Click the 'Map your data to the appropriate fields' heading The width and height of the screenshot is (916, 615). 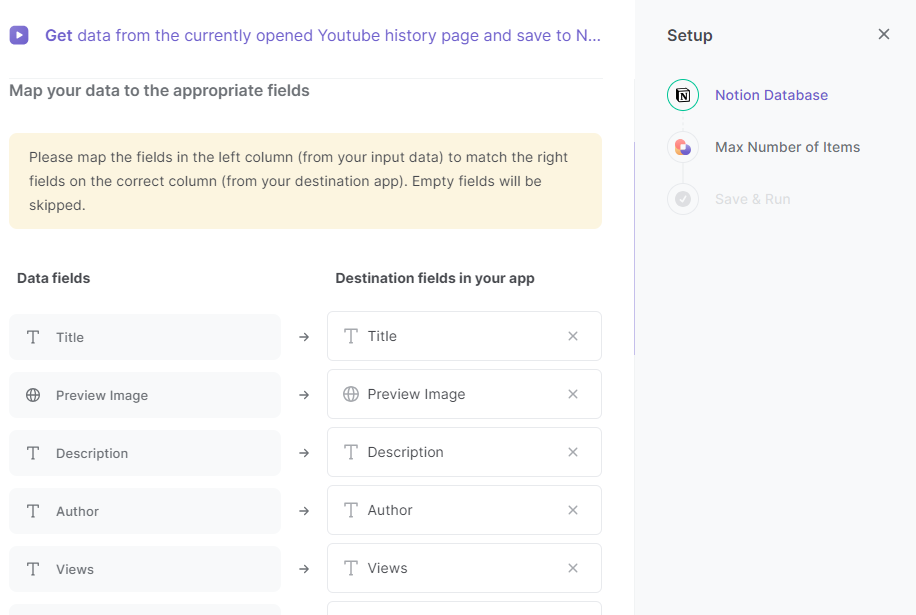pyautogui.click(x=159, y=91)
